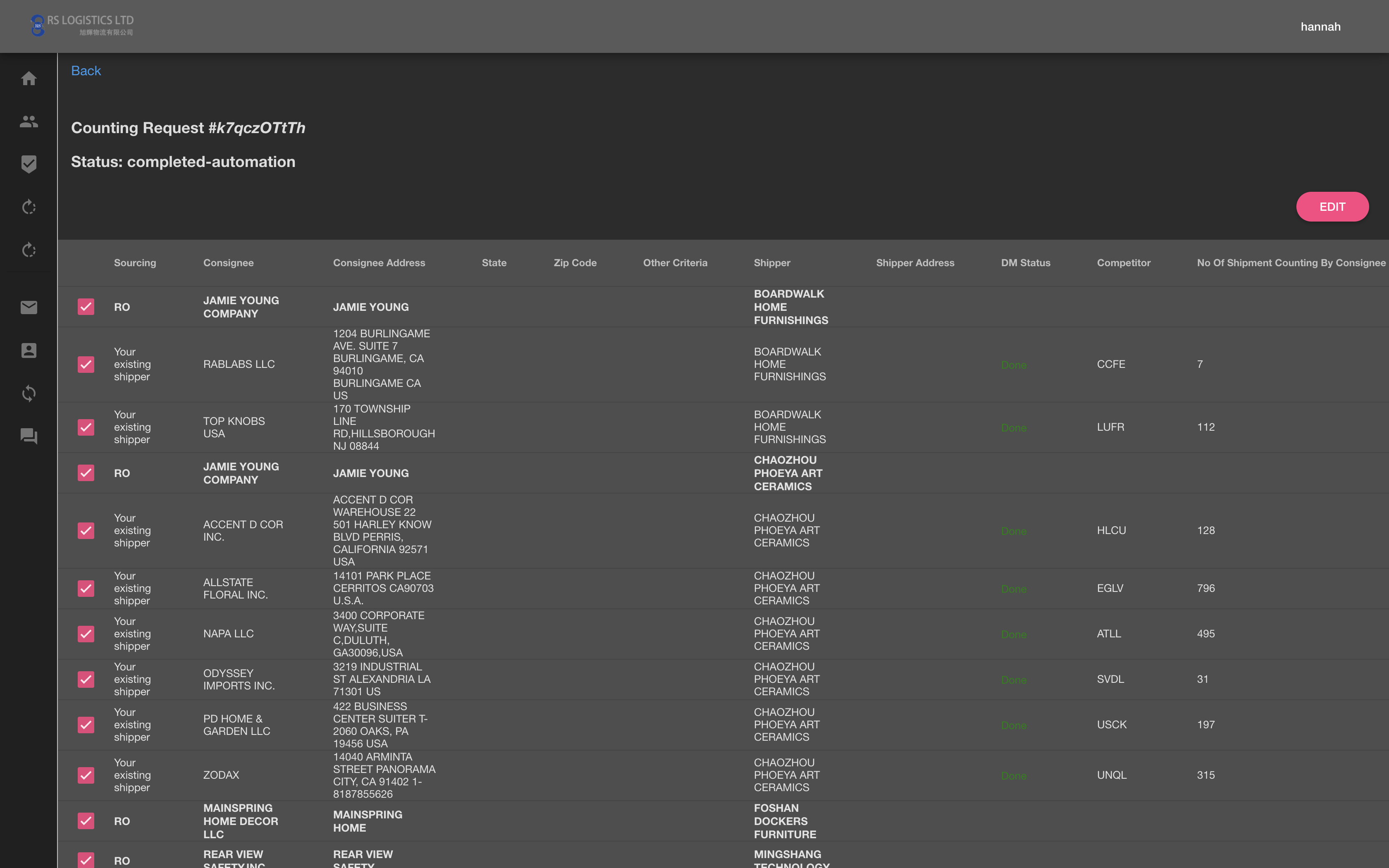The image size is (1389, 868).
Task: Click the Sourcing column header
Action: coord(135,263)
